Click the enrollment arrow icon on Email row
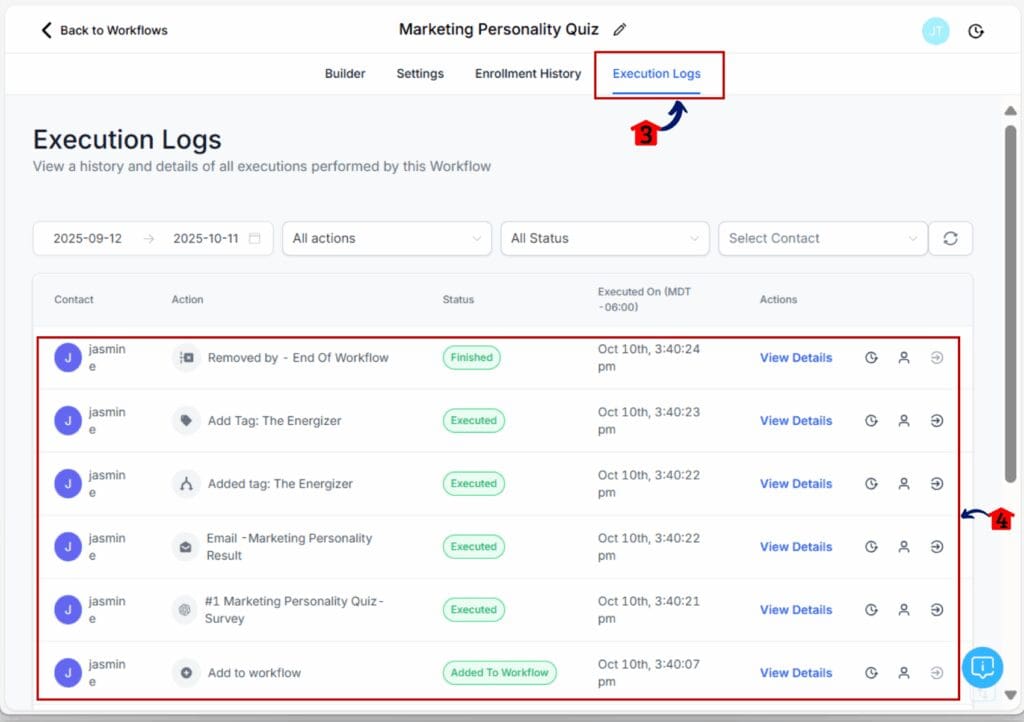 click(937, 546)
